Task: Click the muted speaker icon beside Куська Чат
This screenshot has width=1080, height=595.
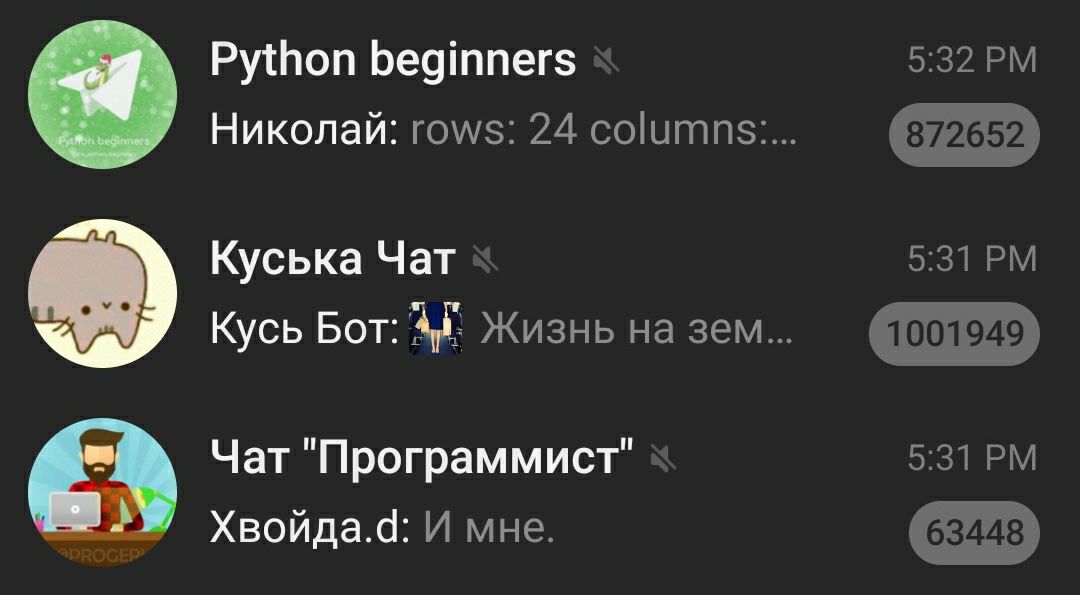Action: coord(486,260)
